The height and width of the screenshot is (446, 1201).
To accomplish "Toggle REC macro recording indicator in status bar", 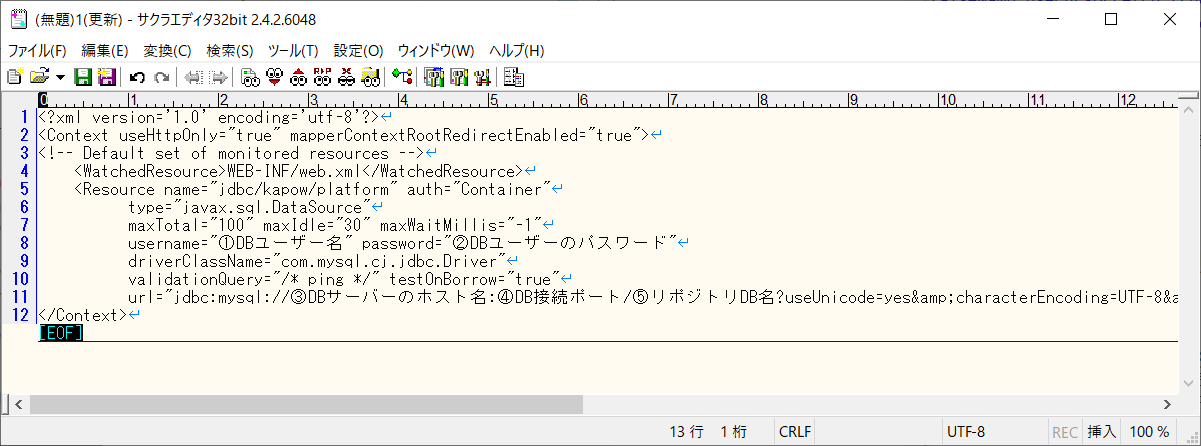I will coord(1065,432).
